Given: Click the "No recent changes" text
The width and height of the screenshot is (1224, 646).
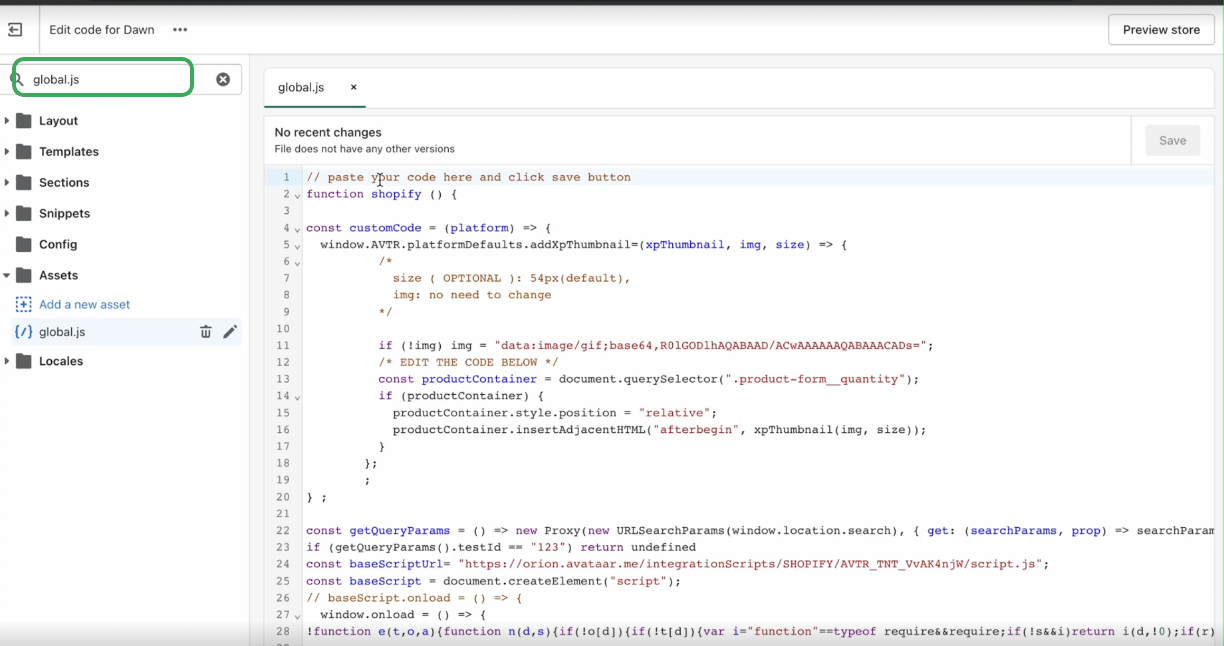Looking at the screenshot, I should click(328, 132).
